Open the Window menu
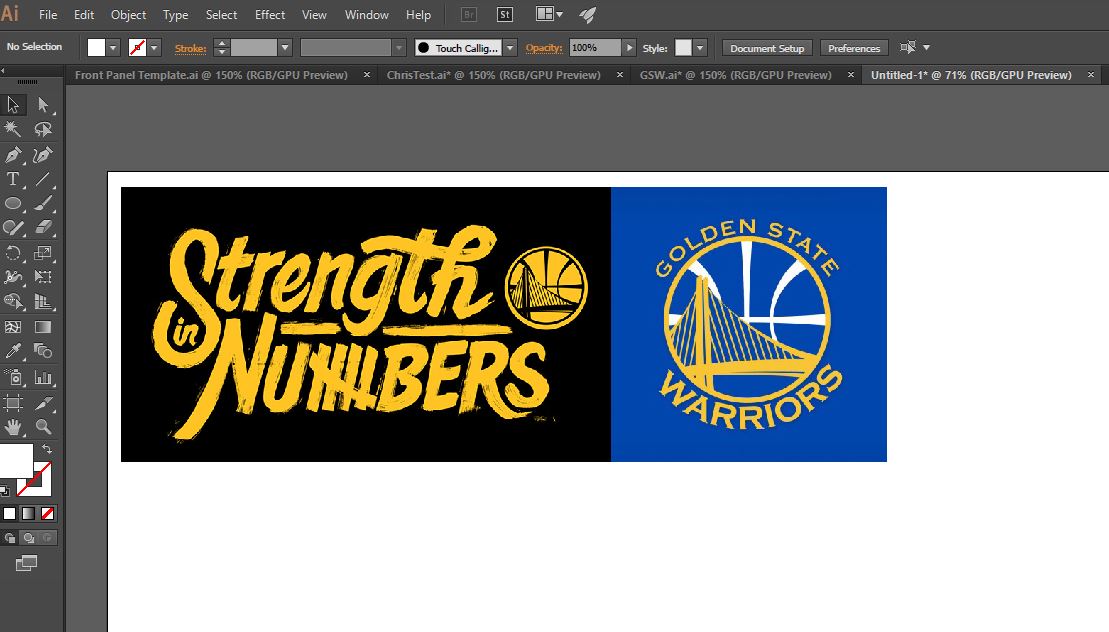The image size is (1109, 632). point(366,15)
